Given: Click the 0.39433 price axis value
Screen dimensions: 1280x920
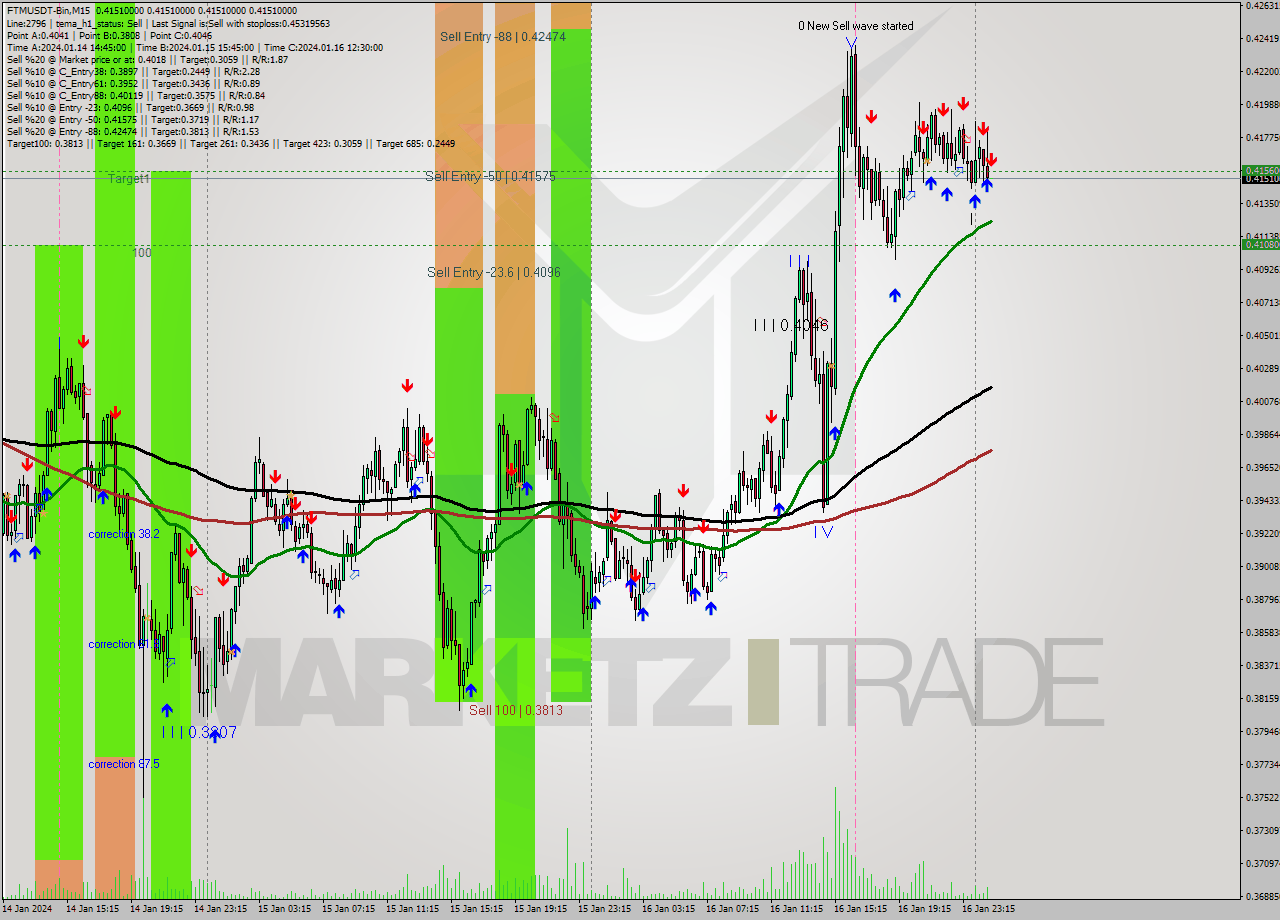Looking at the screenshot, I should tap(1262, 501).
